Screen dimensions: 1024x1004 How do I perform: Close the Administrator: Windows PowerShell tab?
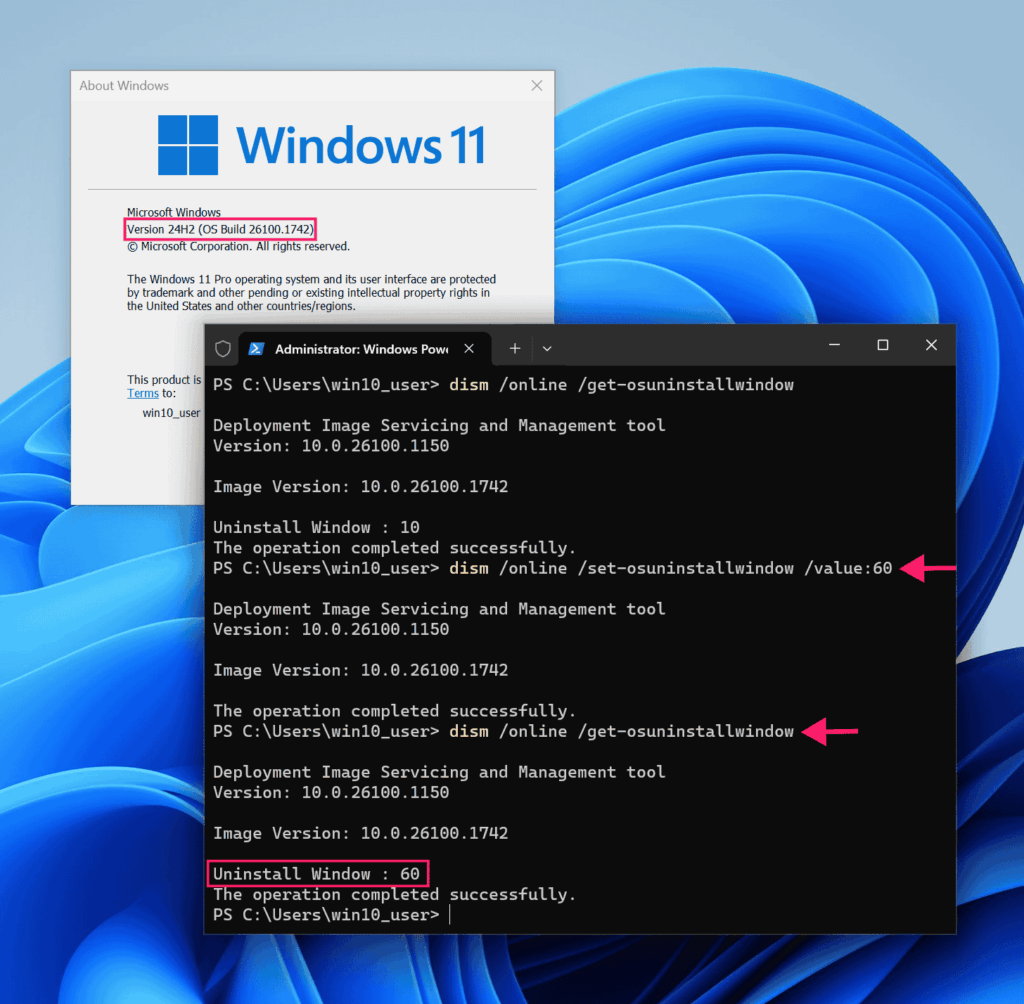pyautogui.click(x=469, y=348)
